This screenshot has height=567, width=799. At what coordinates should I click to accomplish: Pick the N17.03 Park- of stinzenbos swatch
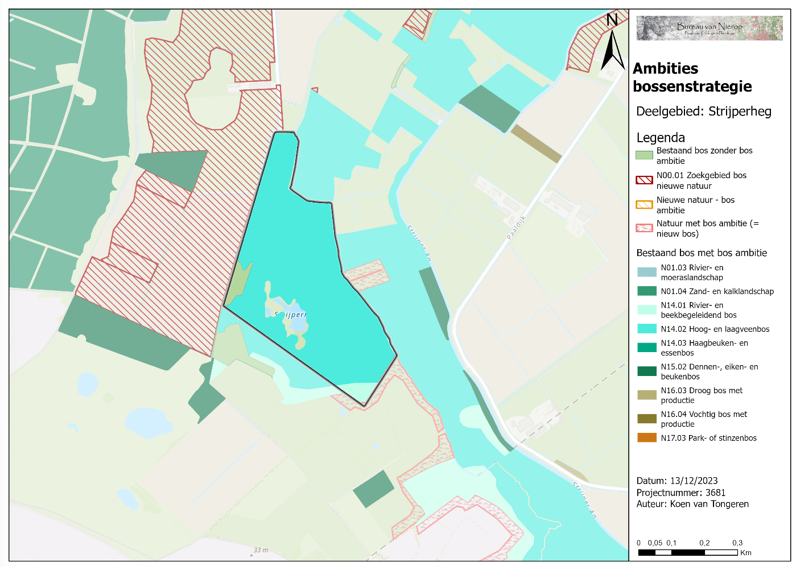[x=644, y=437]
